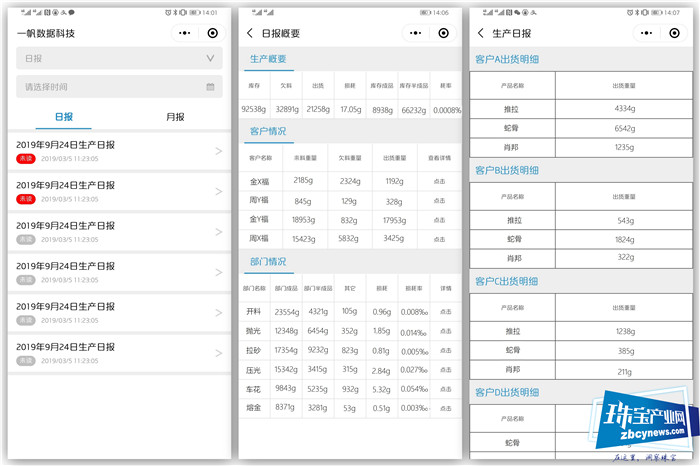Click 点击 details link for customer 金Y福
This screenshot has width=700, height=466.
(439, 220)
